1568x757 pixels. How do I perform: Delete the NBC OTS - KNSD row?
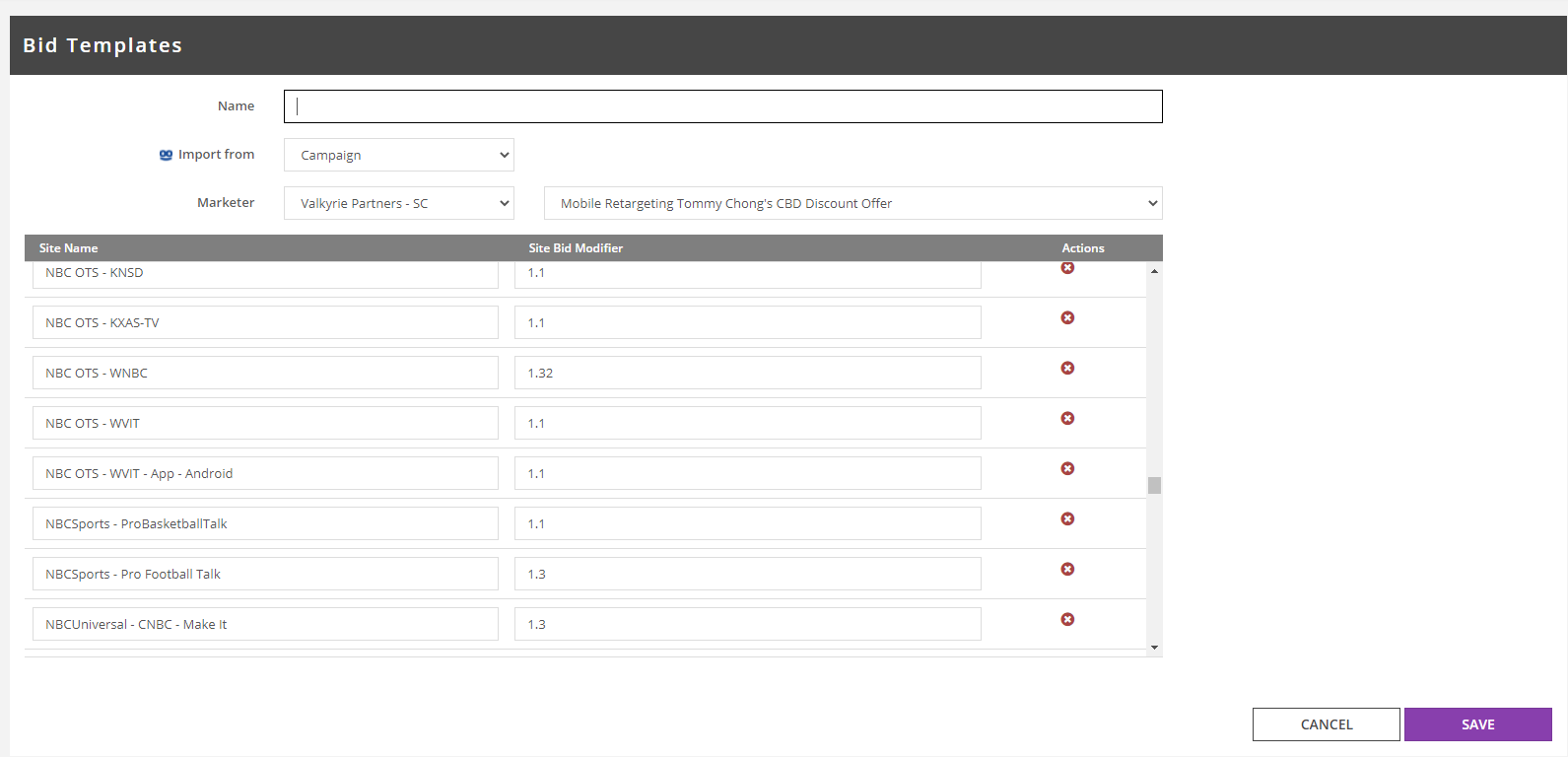[x=1067, y=268]
